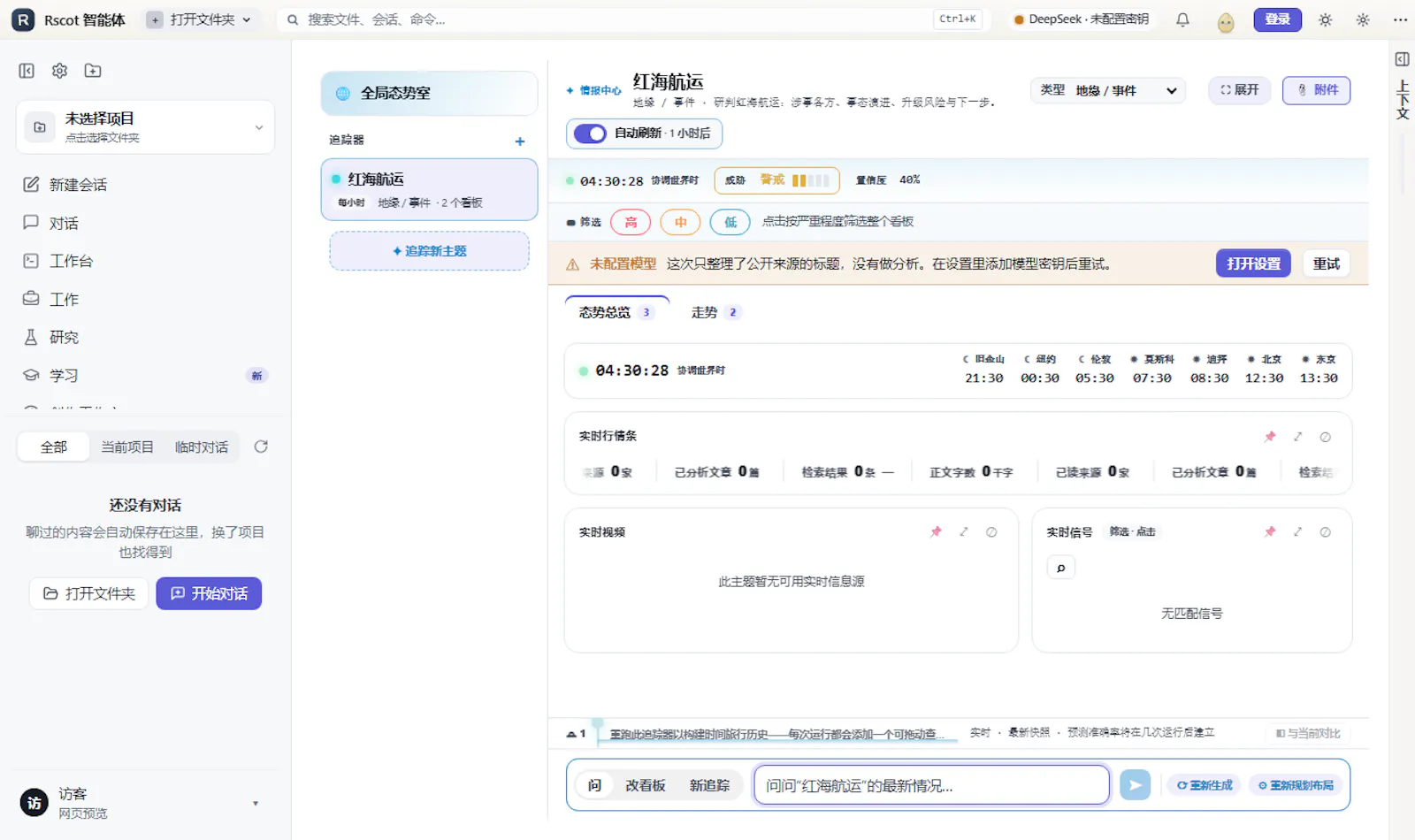Click the search icon in 实时信号
This screenshot has height=840, width=1415.
(x=1061, y=568)
